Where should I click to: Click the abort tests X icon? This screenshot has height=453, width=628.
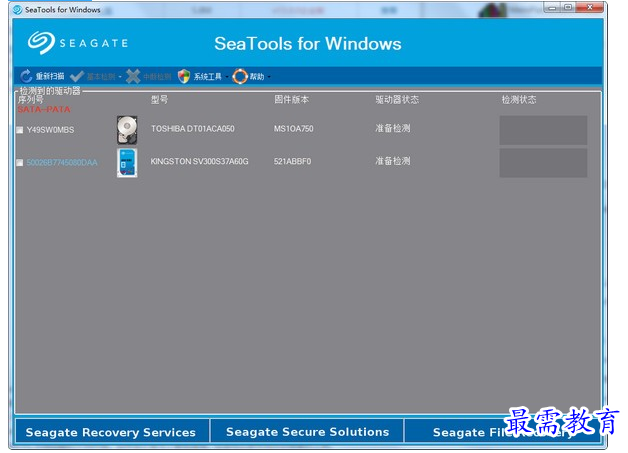click(x=133, y=76)
